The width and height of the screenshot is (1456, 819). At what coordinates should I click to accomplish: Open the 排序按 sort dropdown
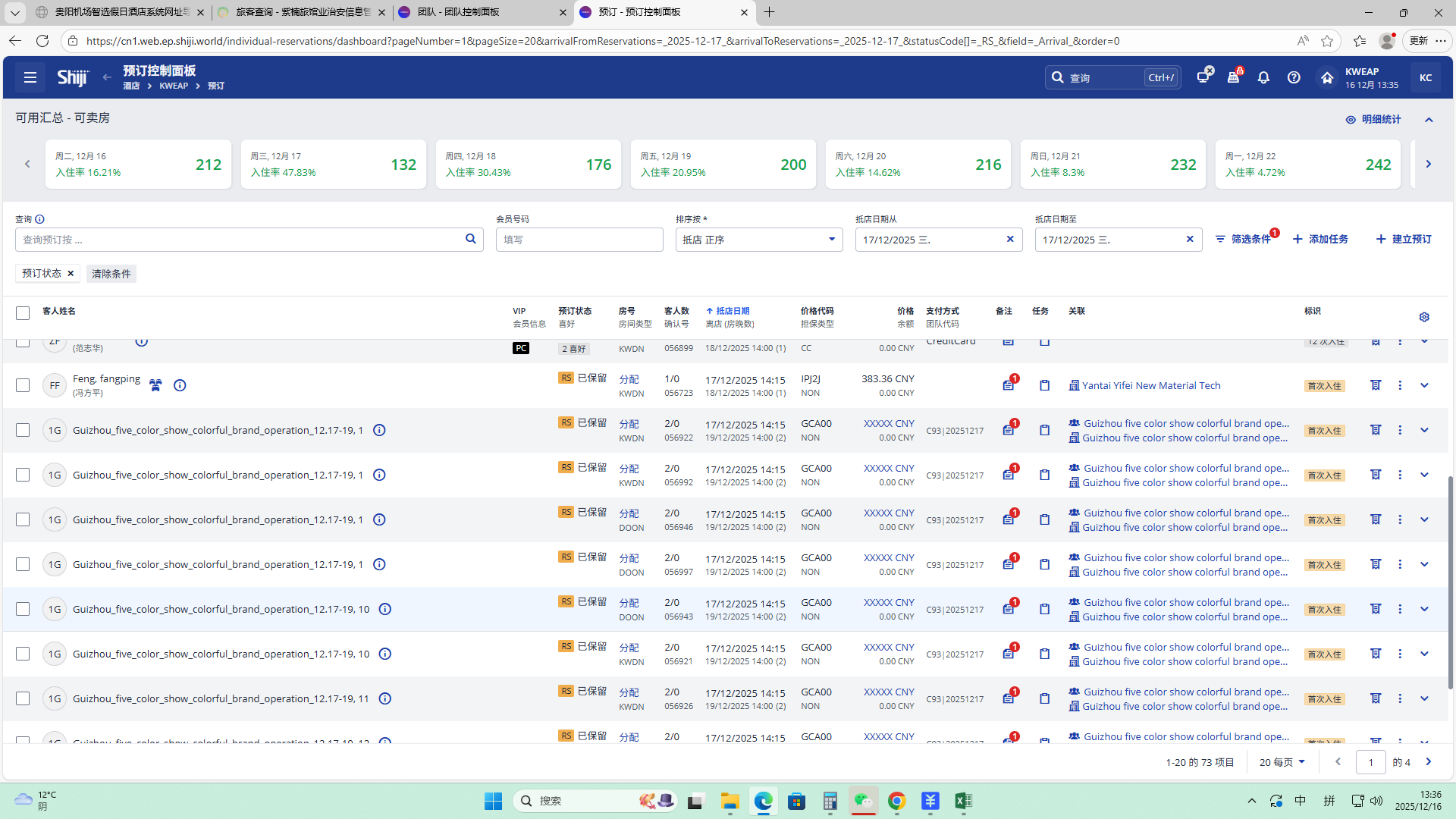(758, 240)
